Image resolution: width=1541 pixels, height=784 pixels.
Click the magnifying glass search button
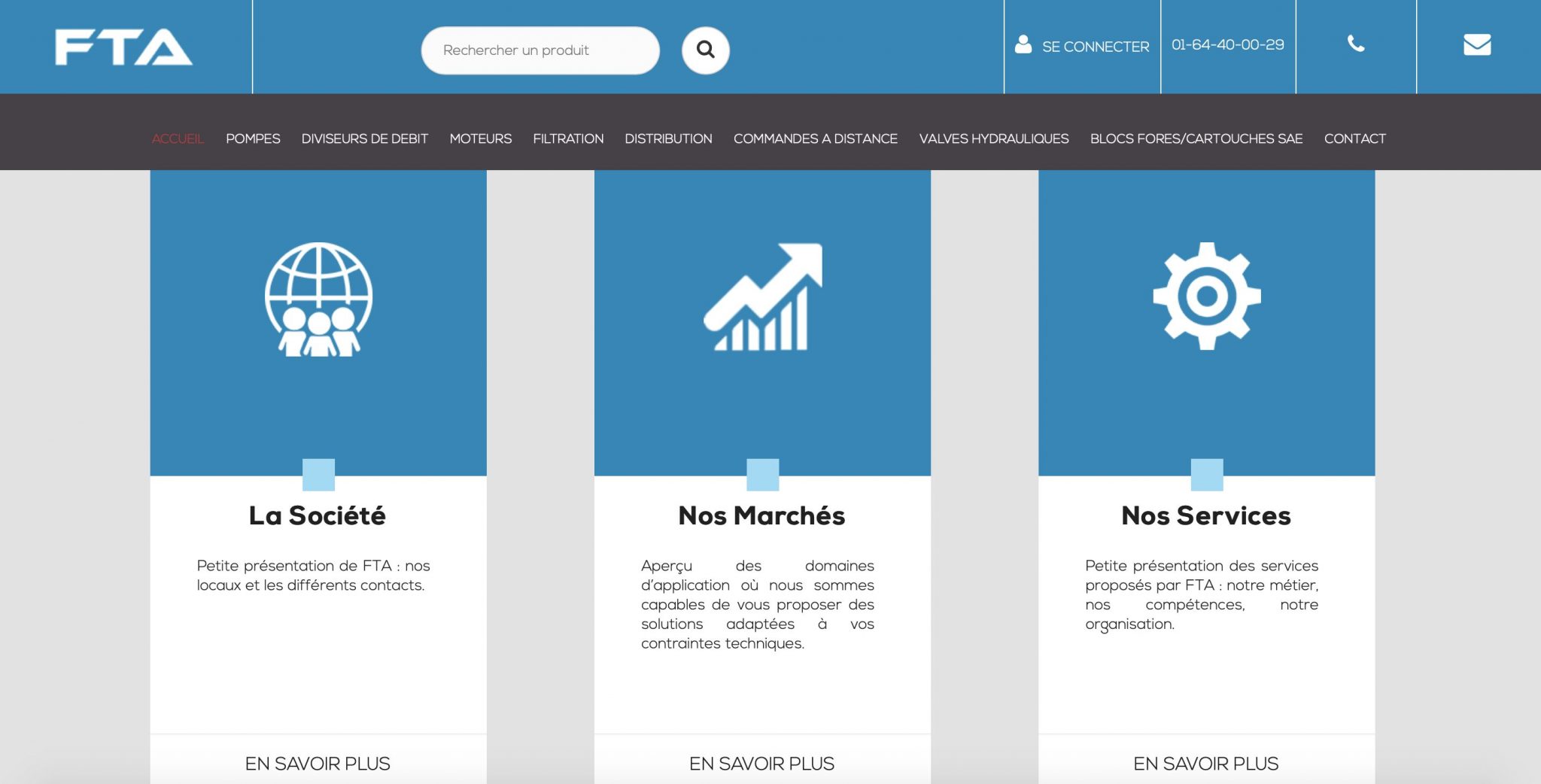(x=705, y=50)
